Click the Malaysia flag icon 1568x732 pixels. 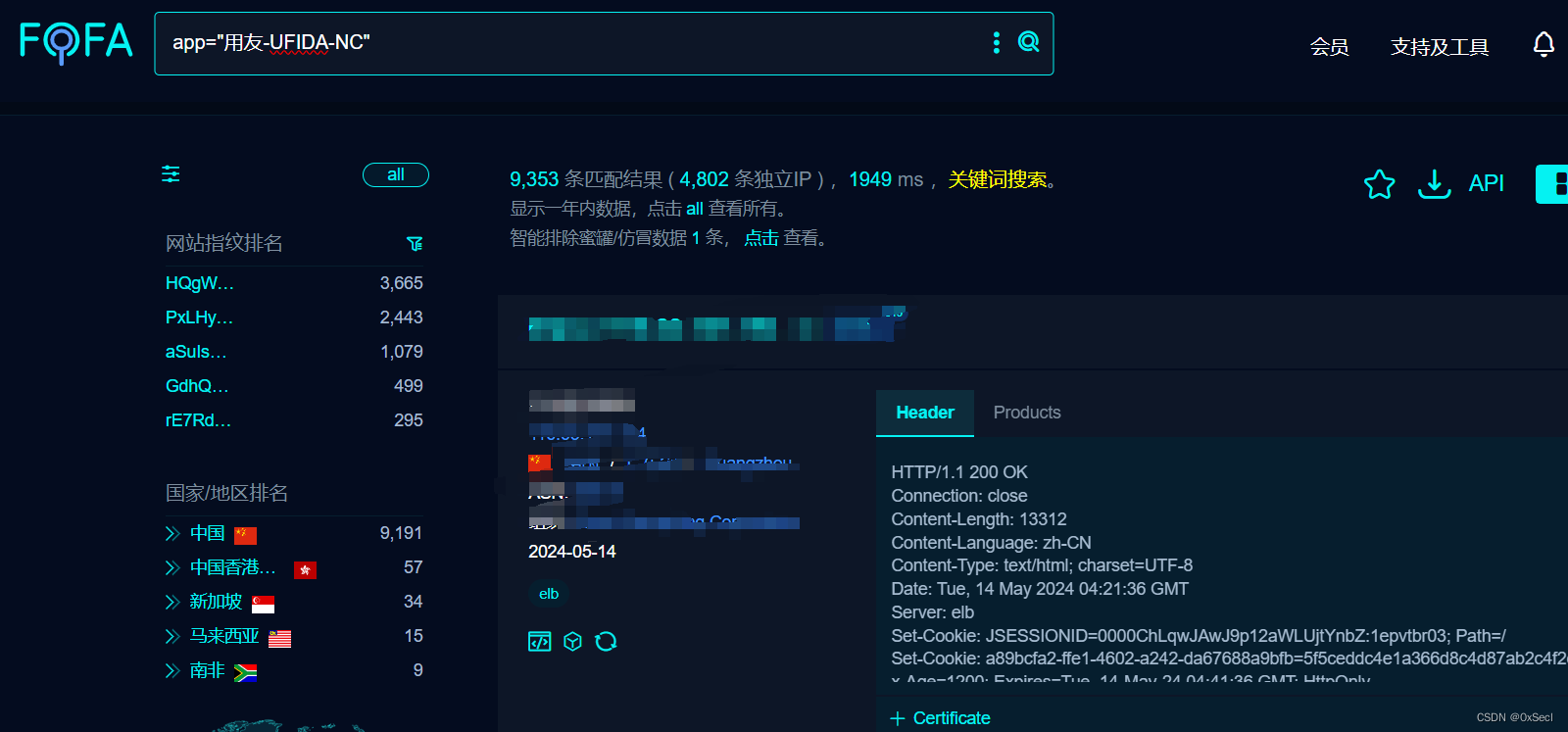click(x=279, y=639)
